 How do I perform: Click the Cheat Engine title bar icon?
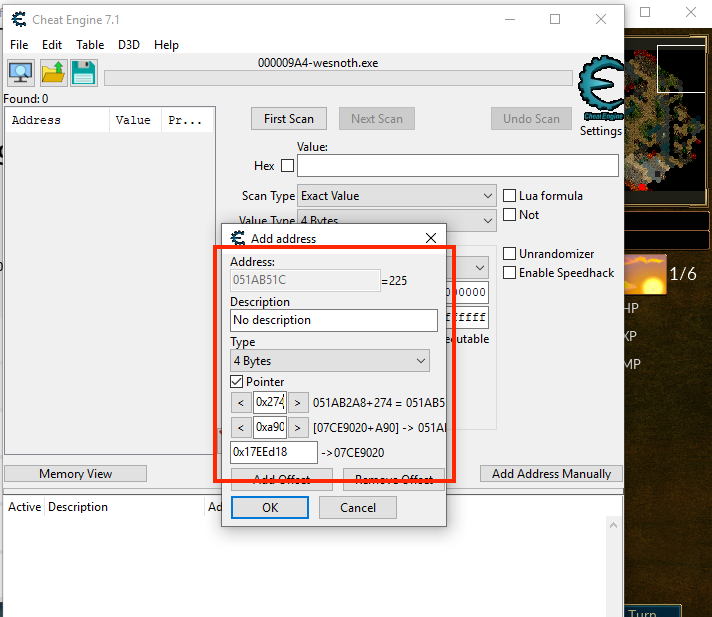(x=19, y=20)
